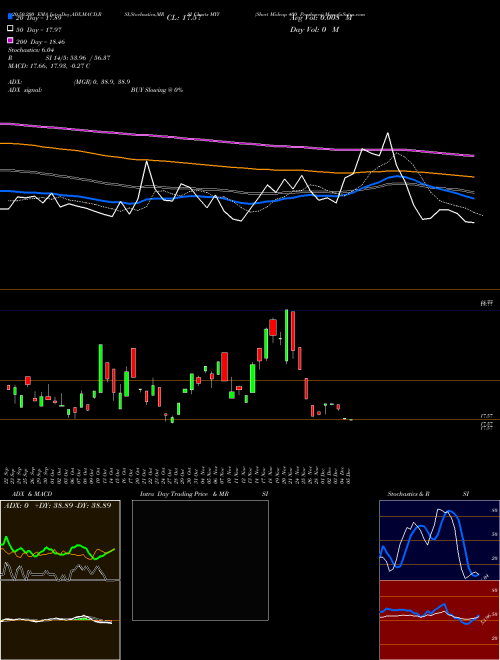
Task: Click the 'ADX & MACD' panel title
Action: 32,494
